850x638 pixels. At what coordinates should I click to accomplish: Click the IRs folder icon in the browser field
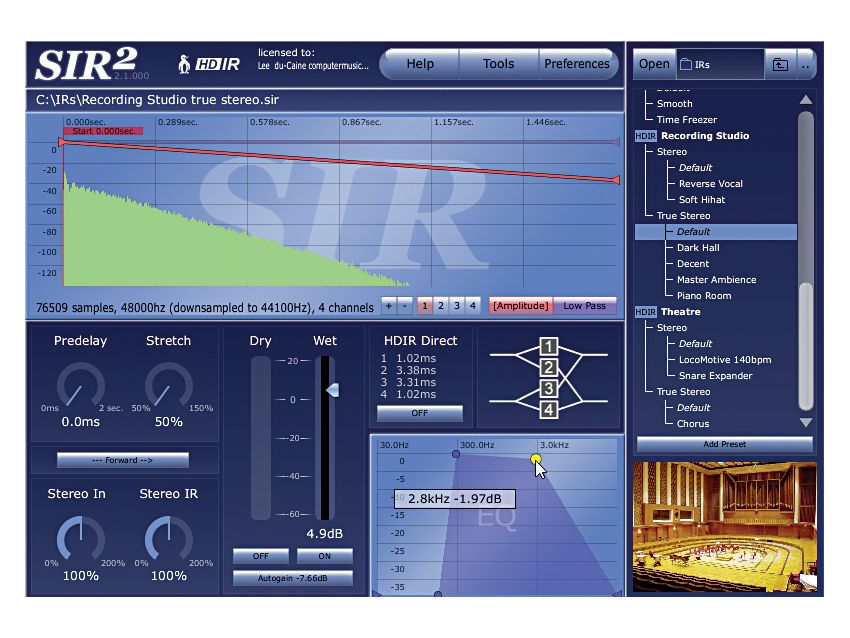(684, 63)
